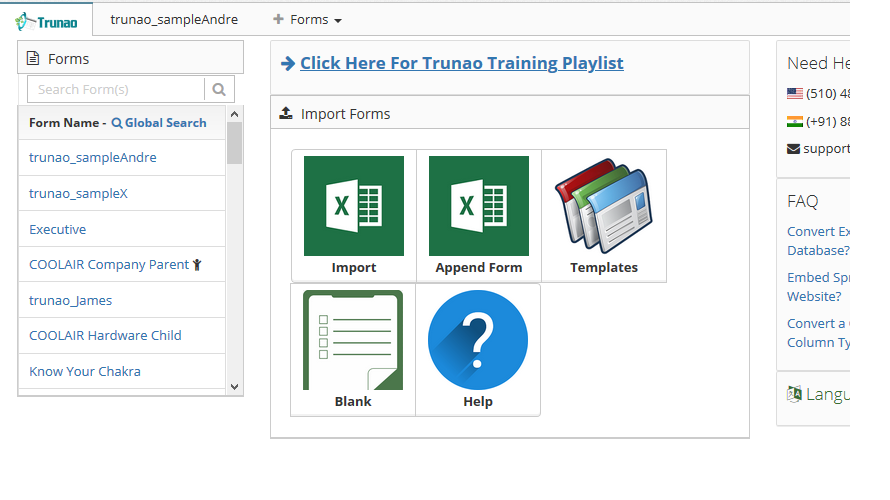Create a Blank form via clipboard icon
This screenshot has height=500, width=890.
pos(353,340)
